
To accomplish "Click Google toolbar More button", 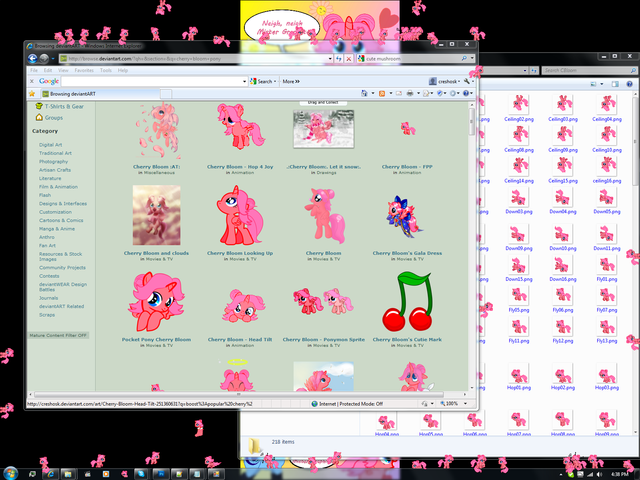I will point(291,81).
